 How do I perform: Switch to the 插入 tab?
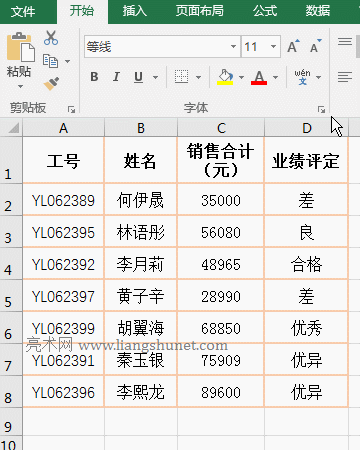pyautogui.click(x=135, y=11)
